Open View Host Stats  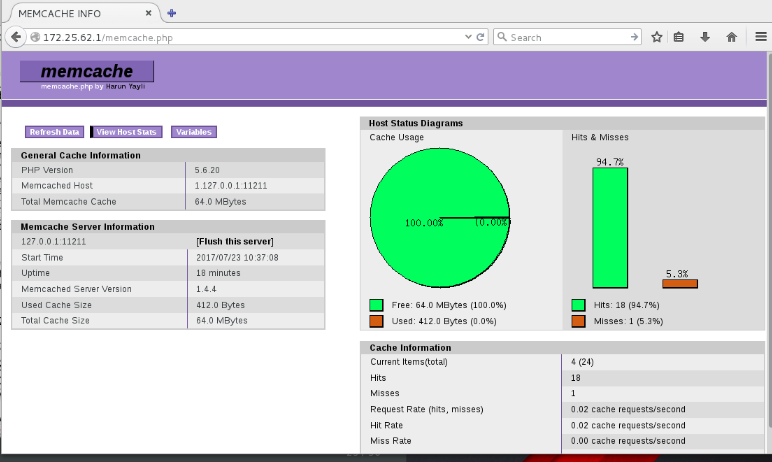click(x=126, y=132)
